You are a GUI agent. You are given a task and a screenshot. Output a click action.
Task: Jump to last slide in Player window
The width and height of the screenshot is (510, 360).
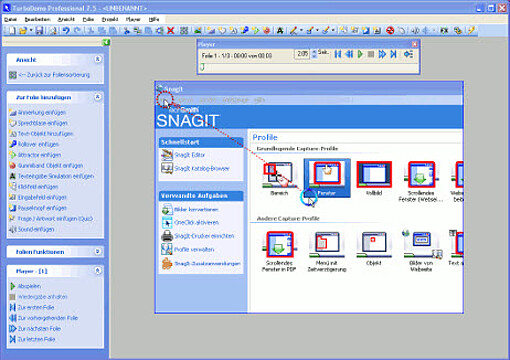coord(393,54)
